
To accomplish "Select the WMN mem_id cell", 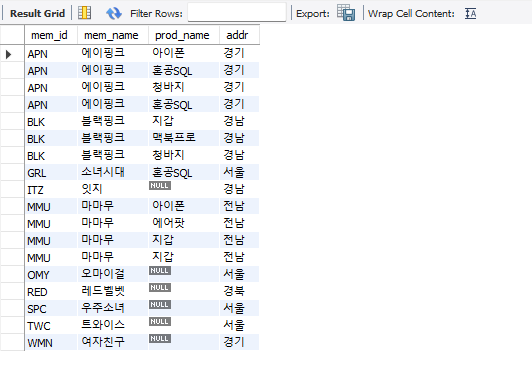I will tap(51, 342).
